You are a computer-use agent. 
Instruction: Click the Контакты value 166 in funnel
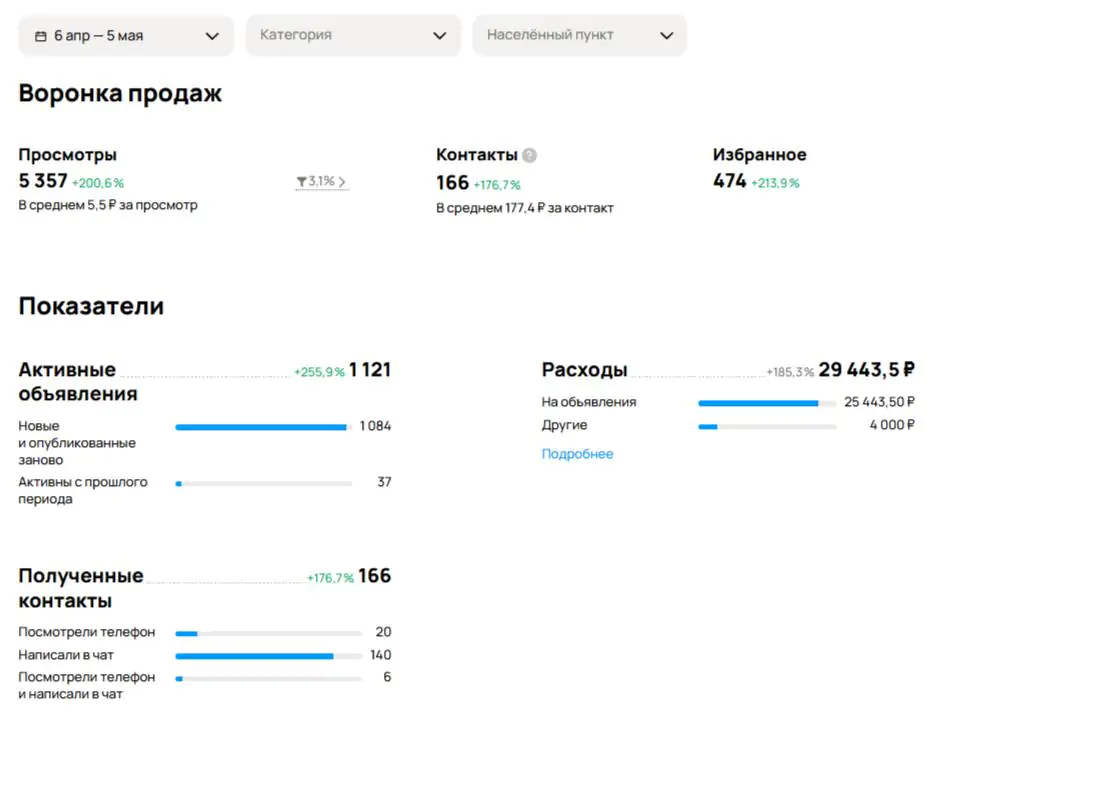452,183
